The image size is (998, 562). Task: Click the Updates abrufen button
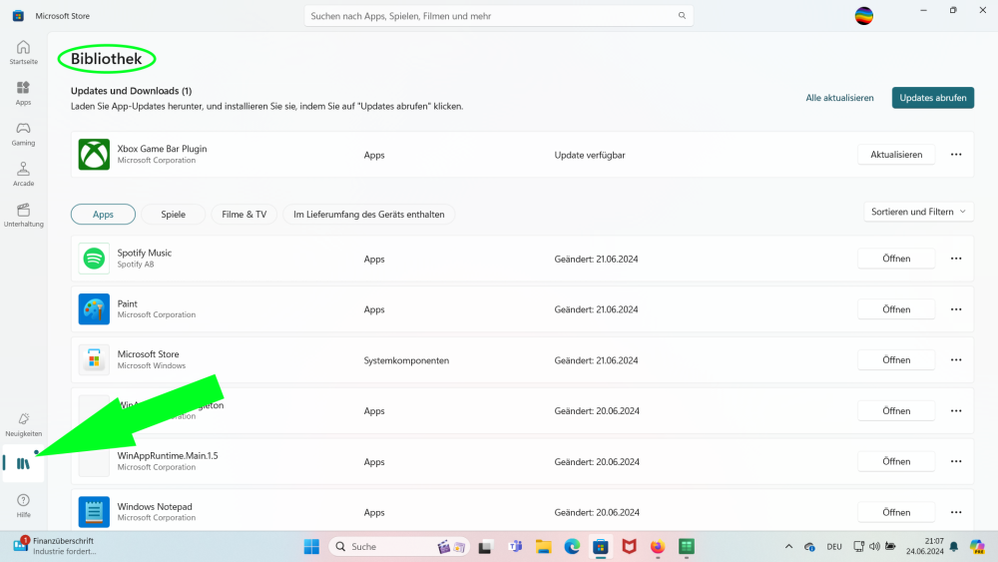tap(932, 98)
